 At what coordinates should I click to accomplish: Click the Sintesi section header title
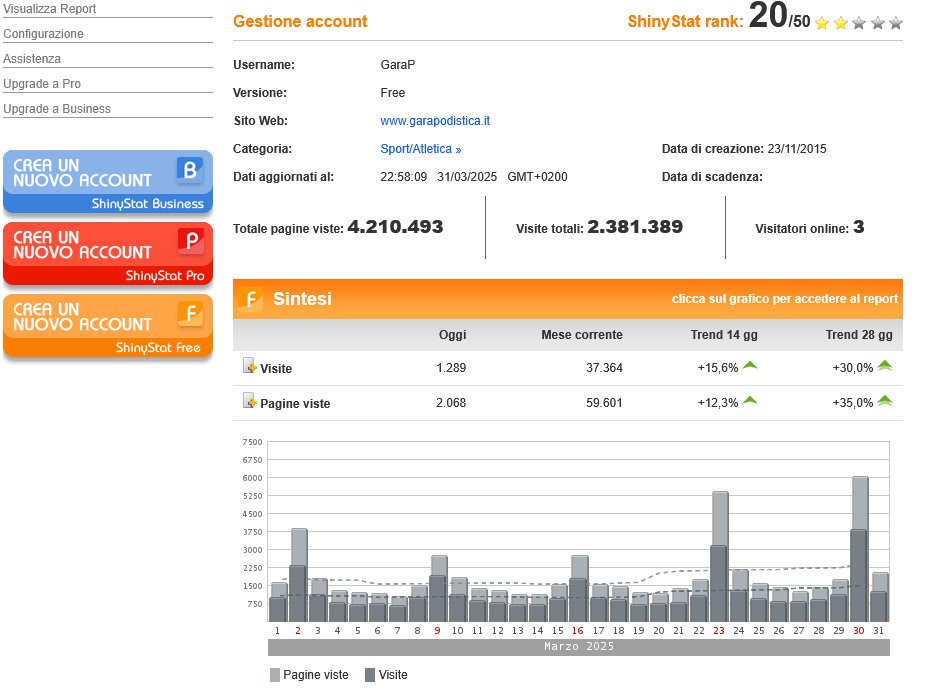[302, 299]
